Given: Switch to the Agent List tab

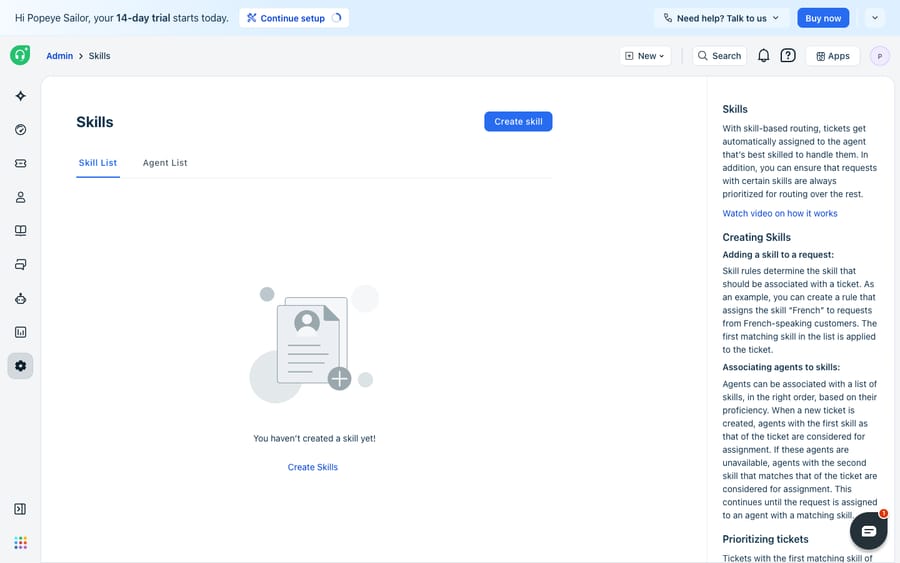Looking at the screenshot, I should point(165,163).
